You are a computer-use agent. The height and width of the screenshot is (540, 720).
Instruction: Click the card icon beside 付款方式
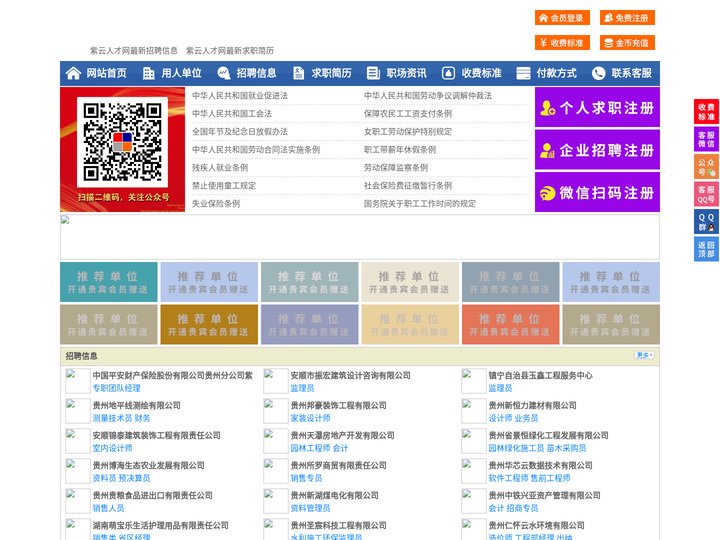523,73
